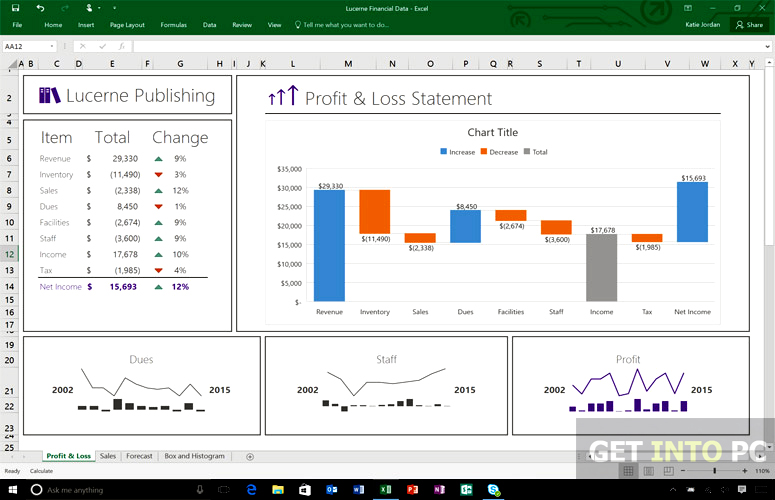Click the orange Decrease legend swatch

[484, 152]
